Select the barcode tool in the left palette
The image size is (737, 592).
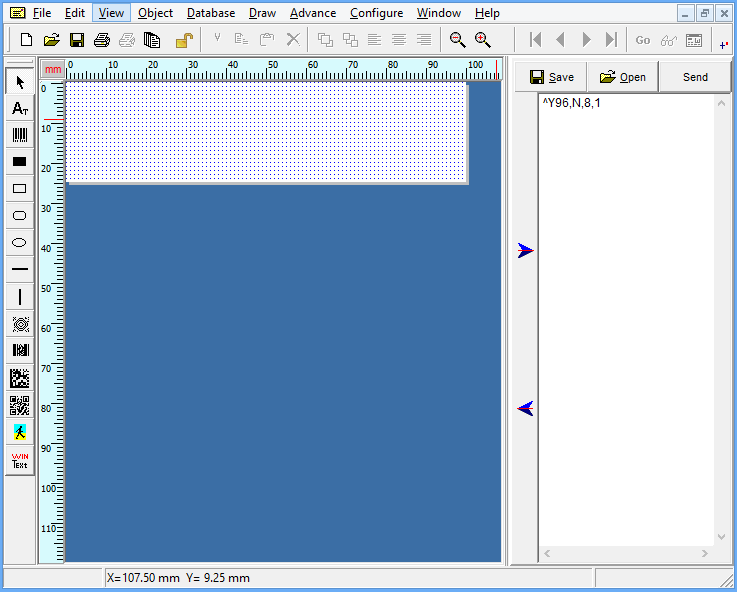tap(19, 135)
